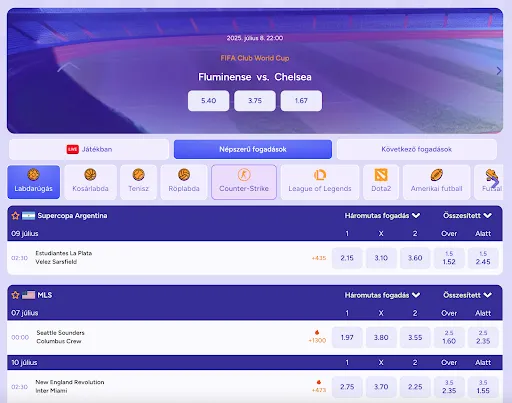Select the Labdarúgás sport tab
Viewport: 512px width, 403px height.
point(34,182)
